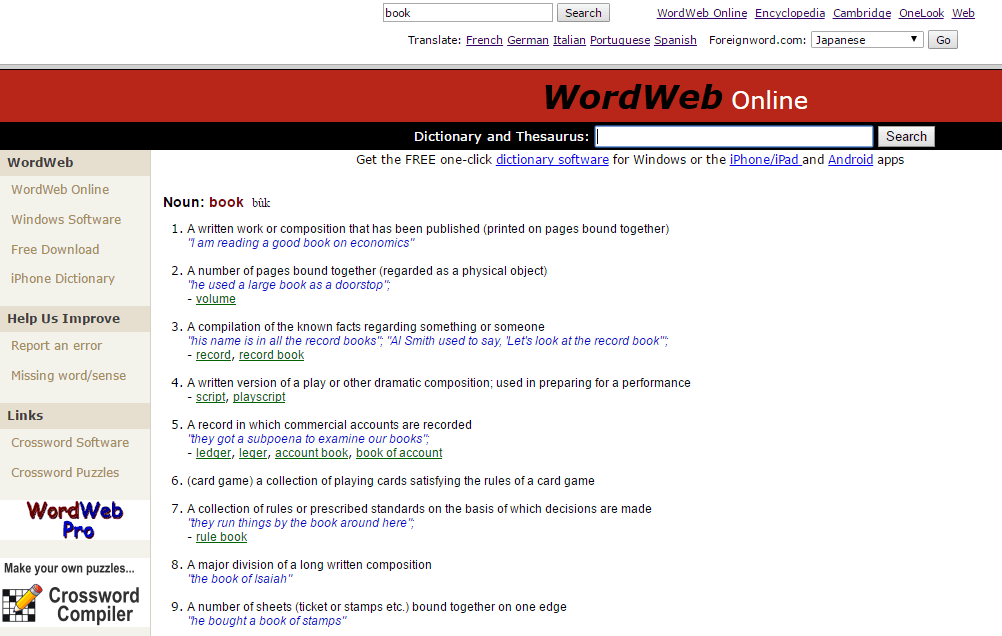The width and height of the screenshot is (1002, 636).
Task: Click the 'book of account' synonym link
Action: tap(399, 453)
